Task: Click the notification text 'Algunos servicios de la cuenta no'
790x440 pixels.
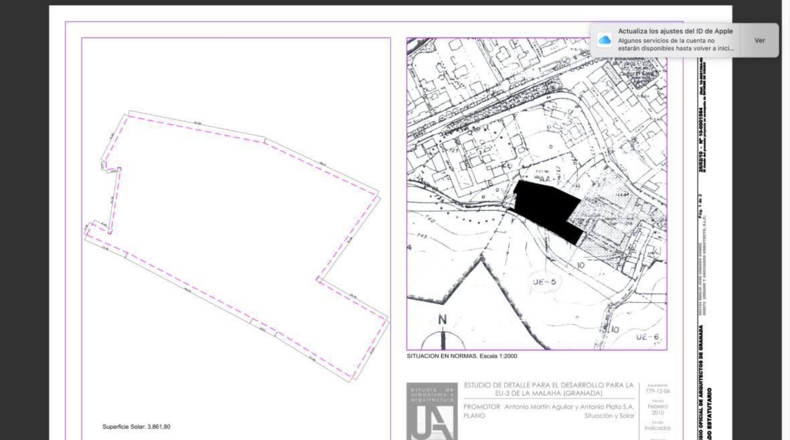Action: click(x=666, y=40)
